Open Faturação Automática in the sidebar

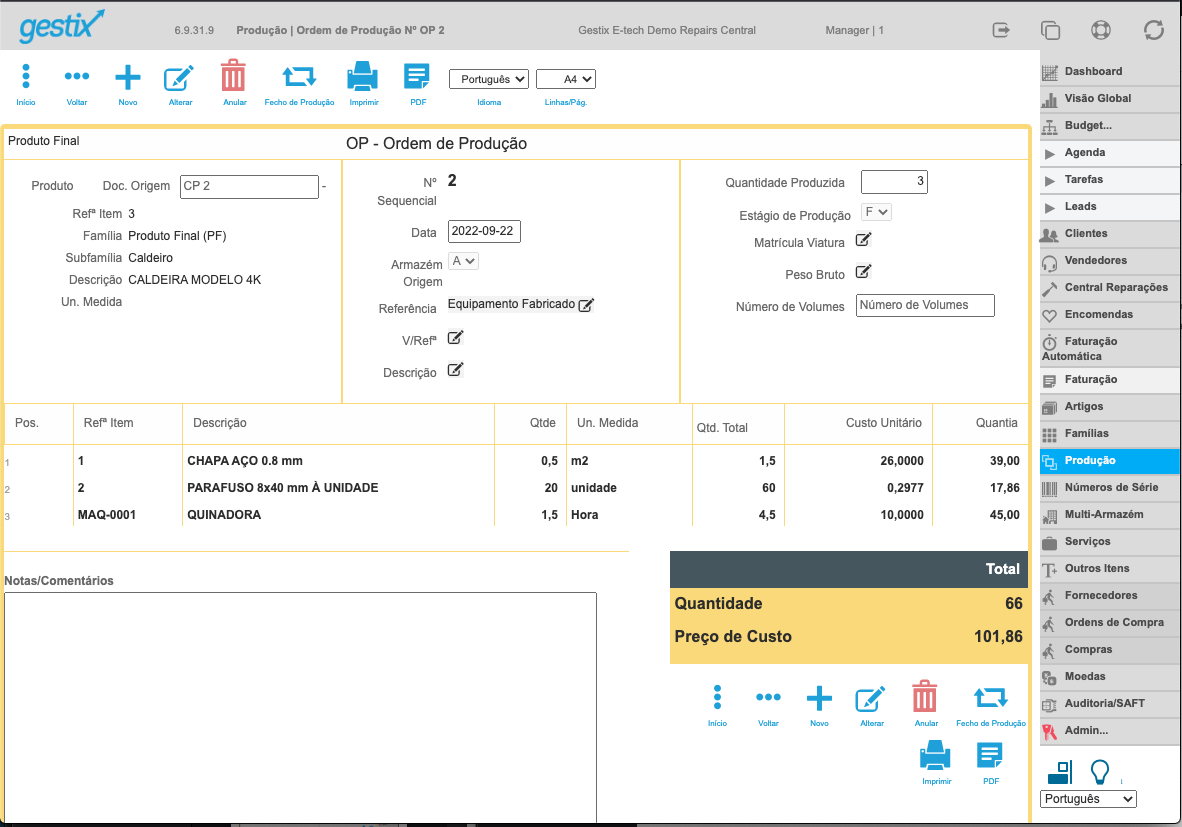coord(1110,348)
